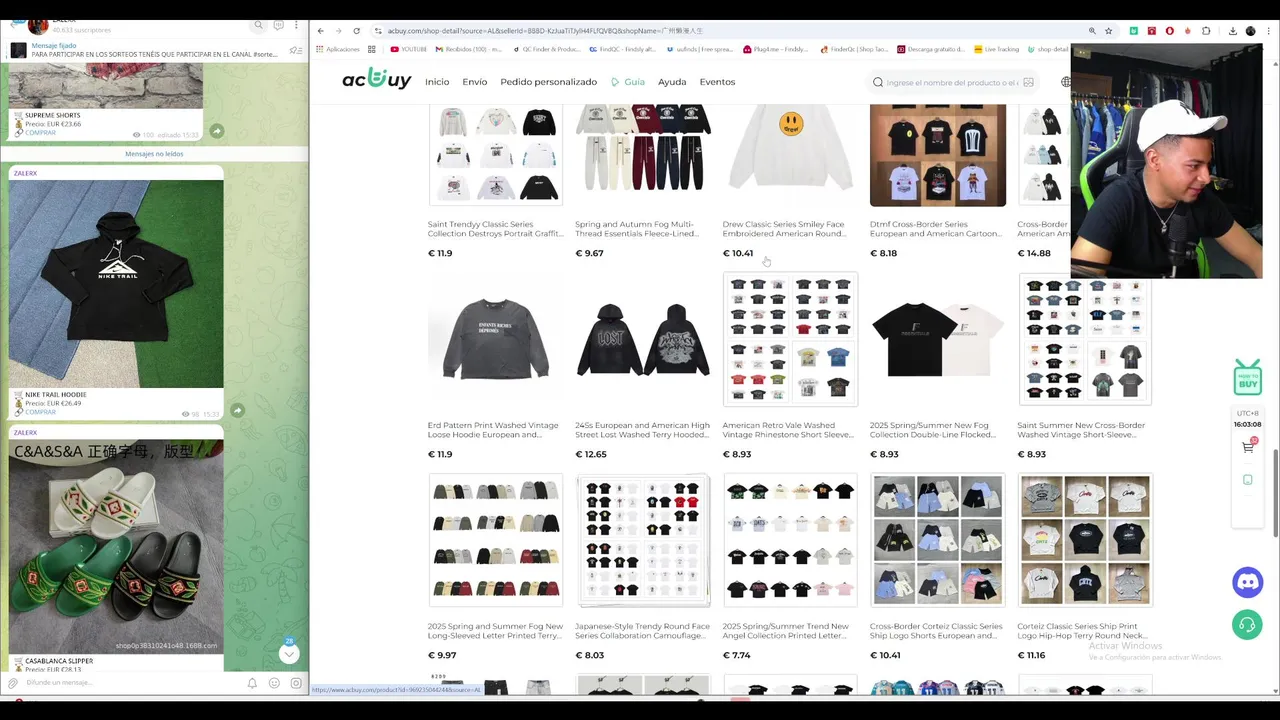The image size is (1280, 720).
Task: Click the acbuy logo
Action: (x=376, y=80)
